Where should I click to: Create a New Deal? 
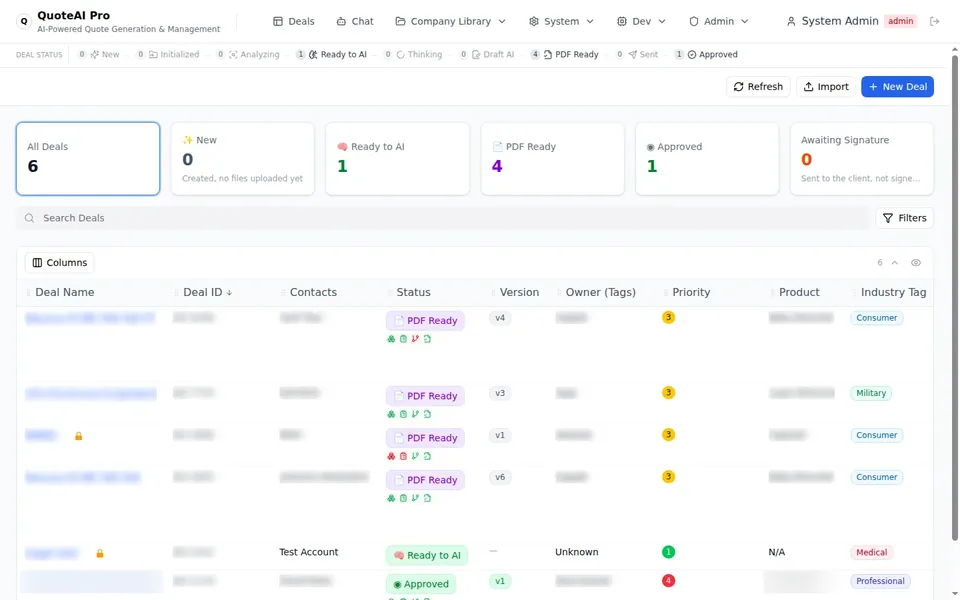[x=898, y=87]
